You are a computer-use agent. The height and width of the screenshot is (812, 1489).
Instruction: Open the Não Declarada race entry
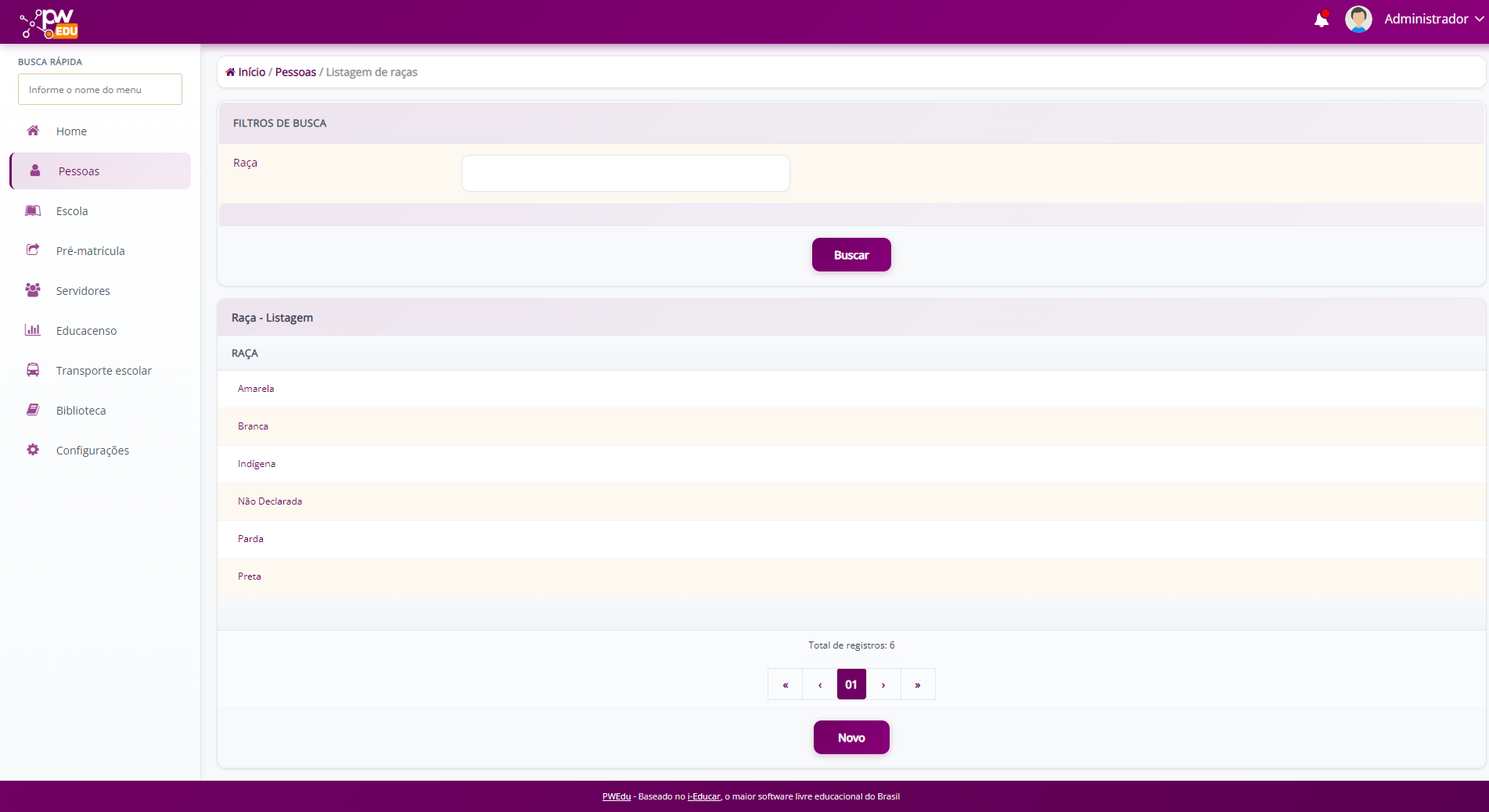click(270, 501)
